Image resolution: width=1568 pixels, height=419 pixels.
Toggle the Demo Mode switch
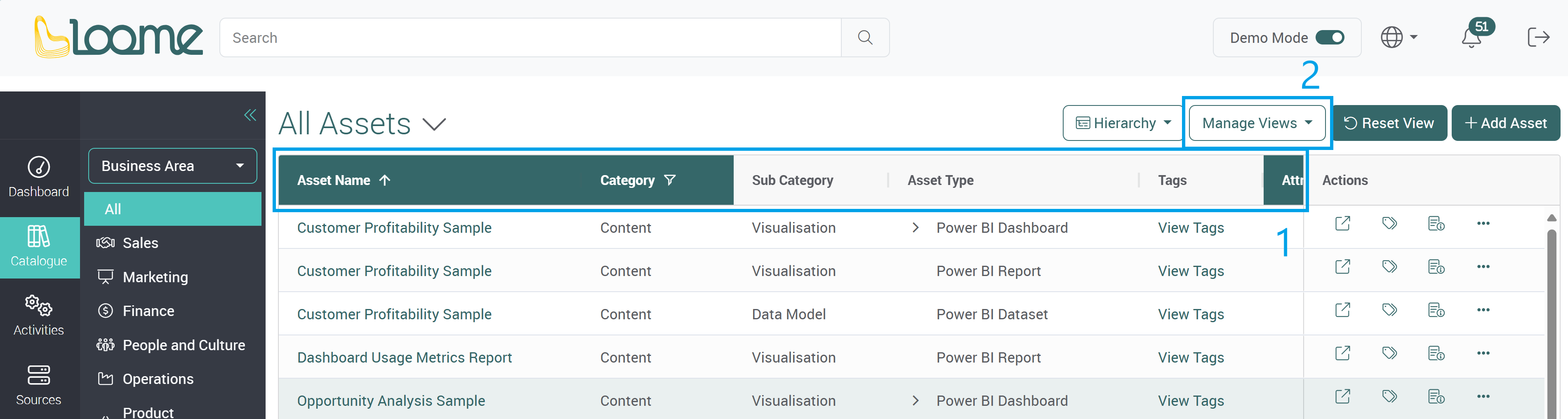click(1329, 38)
